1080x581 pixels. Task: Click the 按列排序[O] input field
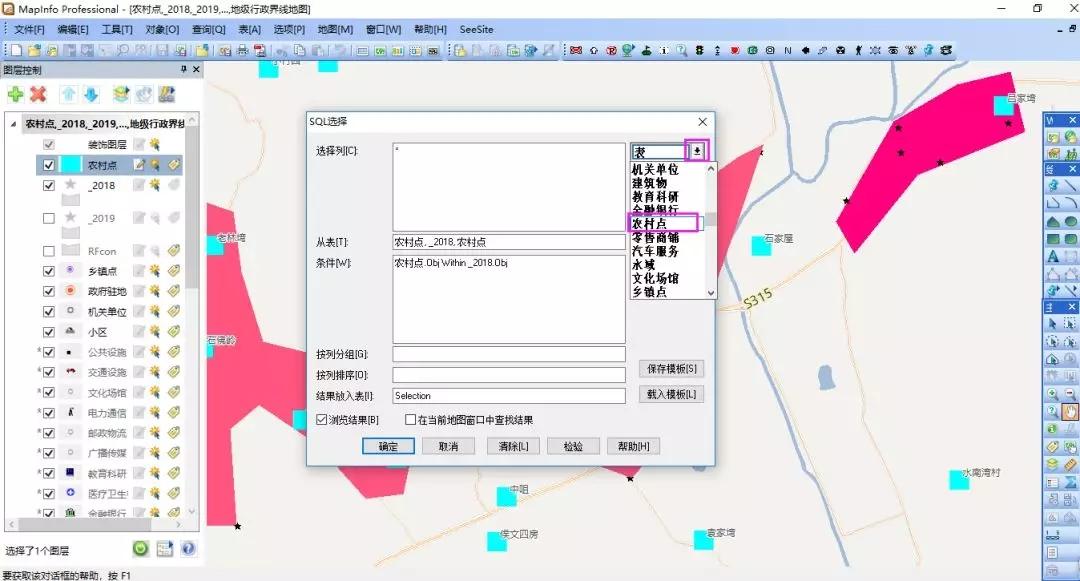[x=509, y=374]
